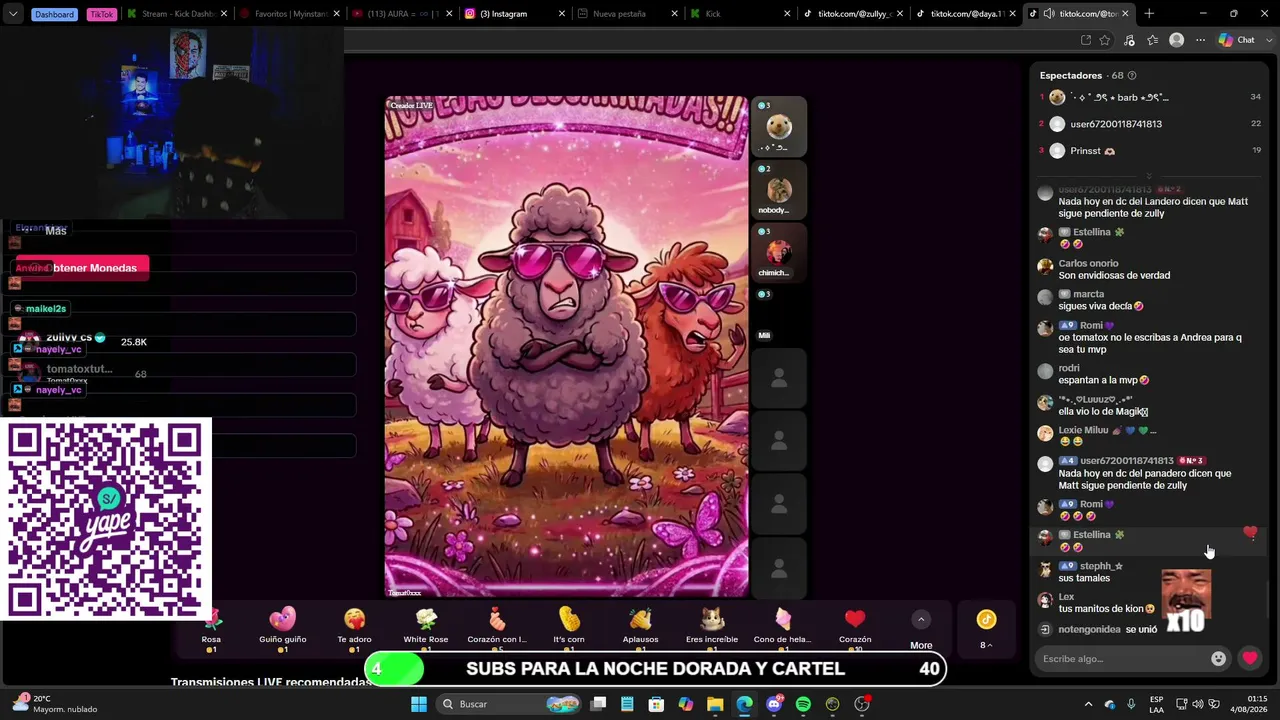Screen dimensions: 1280x720
Task: Click the Lexie Miluu chat username
Action: click(1083, 430)
